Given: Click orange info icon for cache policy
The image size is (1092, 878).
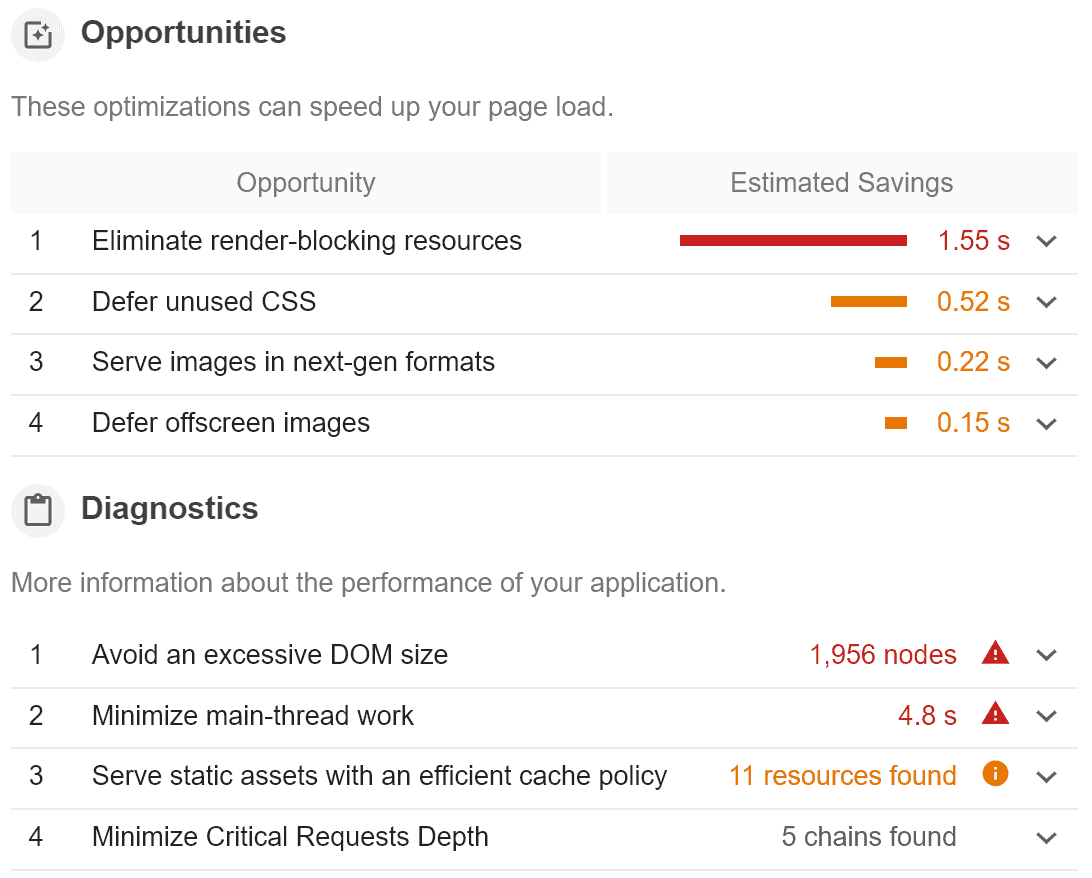Looking at the screenshot, I should (x=995, y=774).
